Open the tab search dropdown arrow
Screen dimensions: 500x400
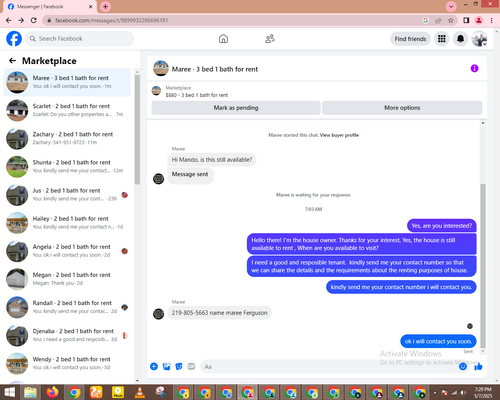pos(451,6)
